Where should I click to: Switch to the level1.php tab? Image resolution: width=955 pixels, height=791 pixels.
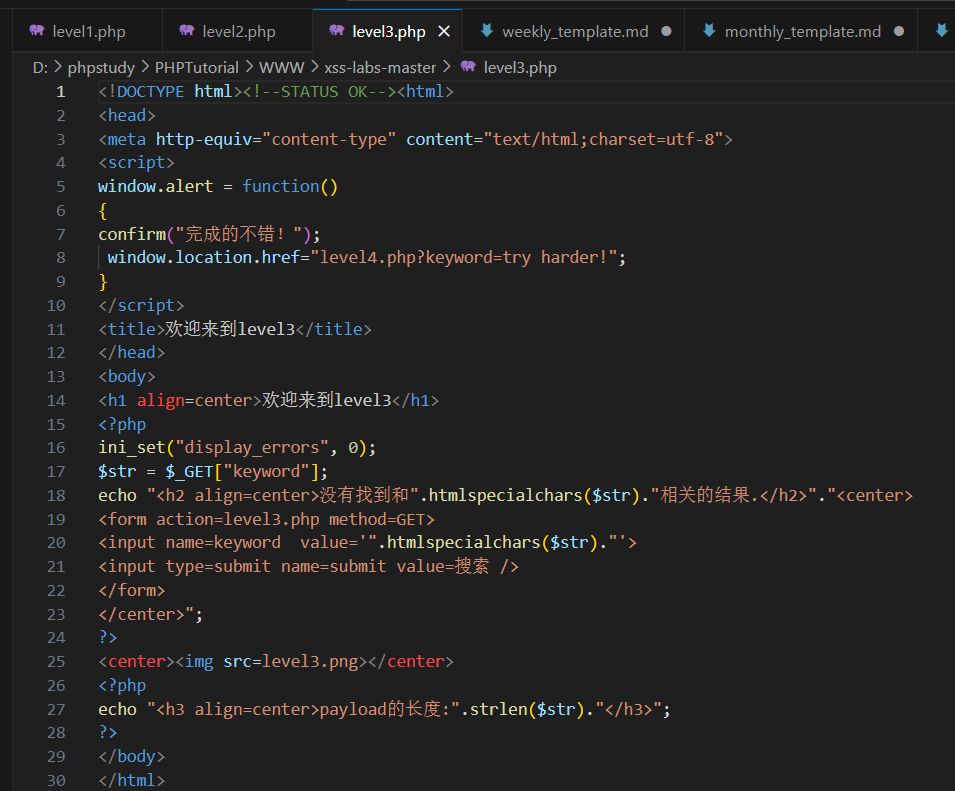click(x=88, y=31)
